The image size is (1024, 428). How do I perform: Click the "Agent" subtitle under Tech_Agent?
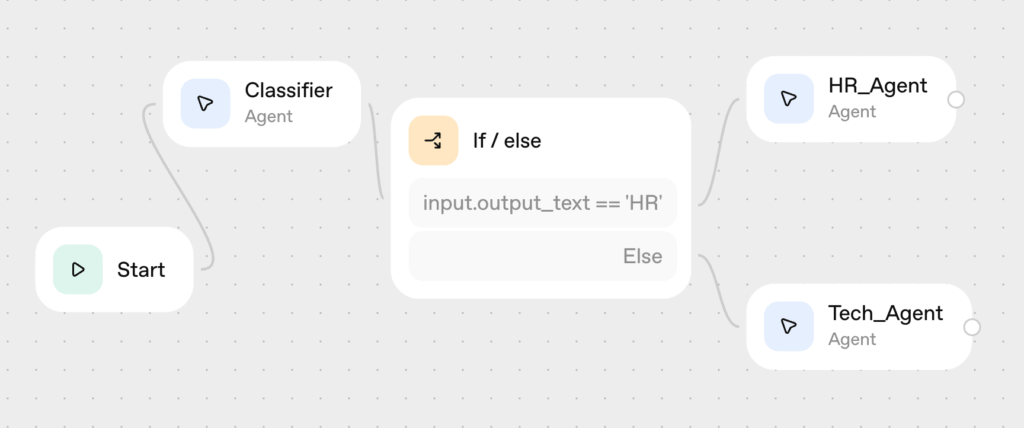pos(852,339)
